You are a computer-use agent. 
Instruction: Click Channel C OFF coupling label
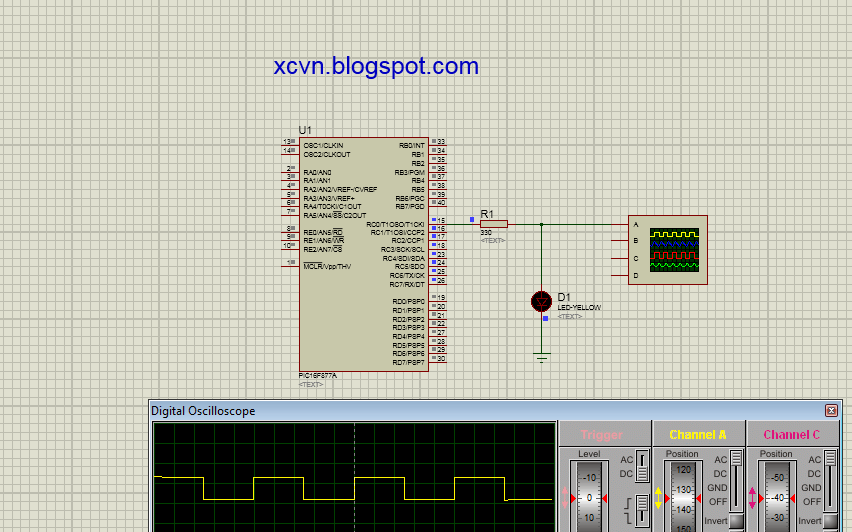click(x=812, y=502)
